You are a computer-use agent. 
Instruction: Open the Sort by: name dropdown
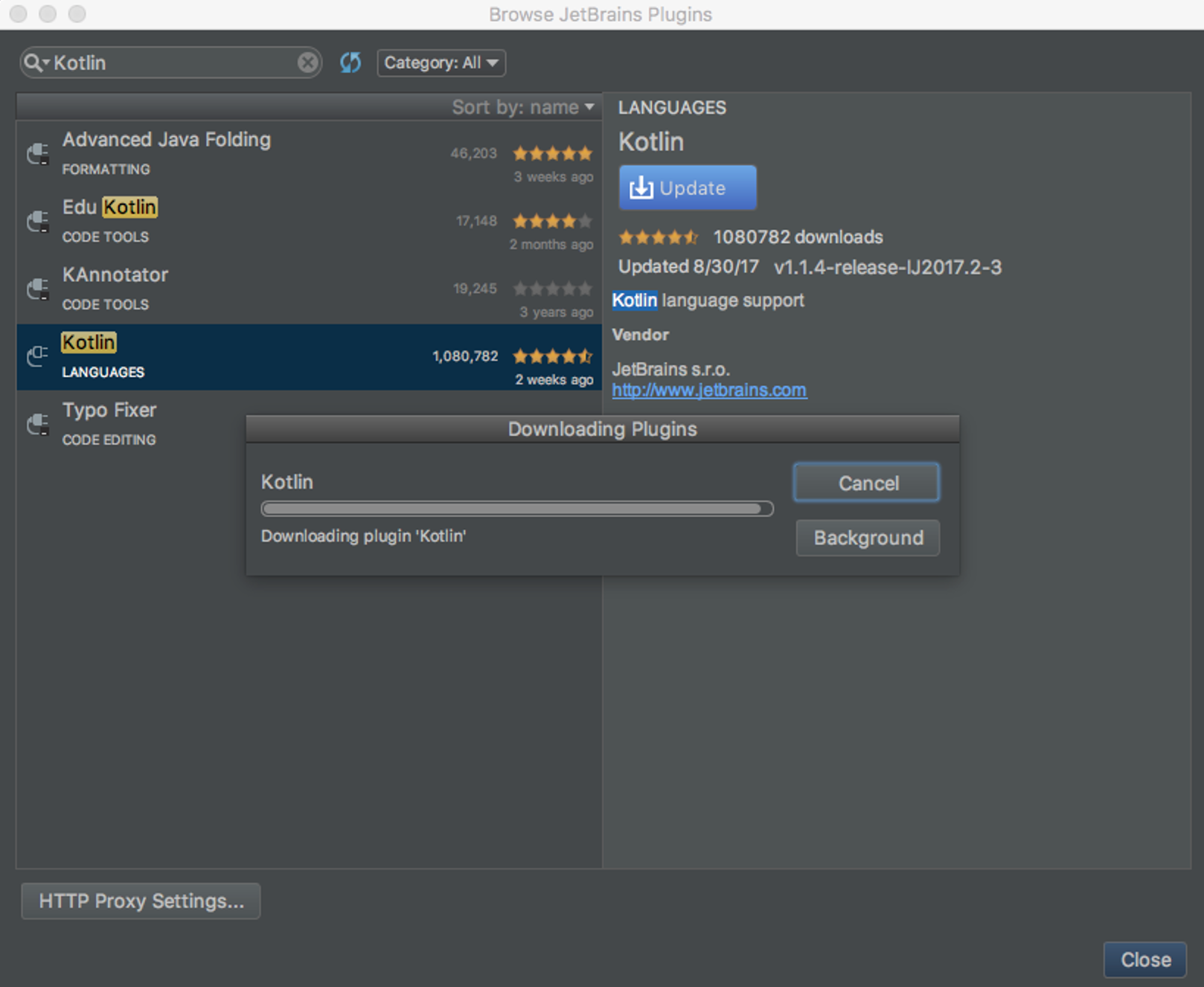tap(523, 107)
